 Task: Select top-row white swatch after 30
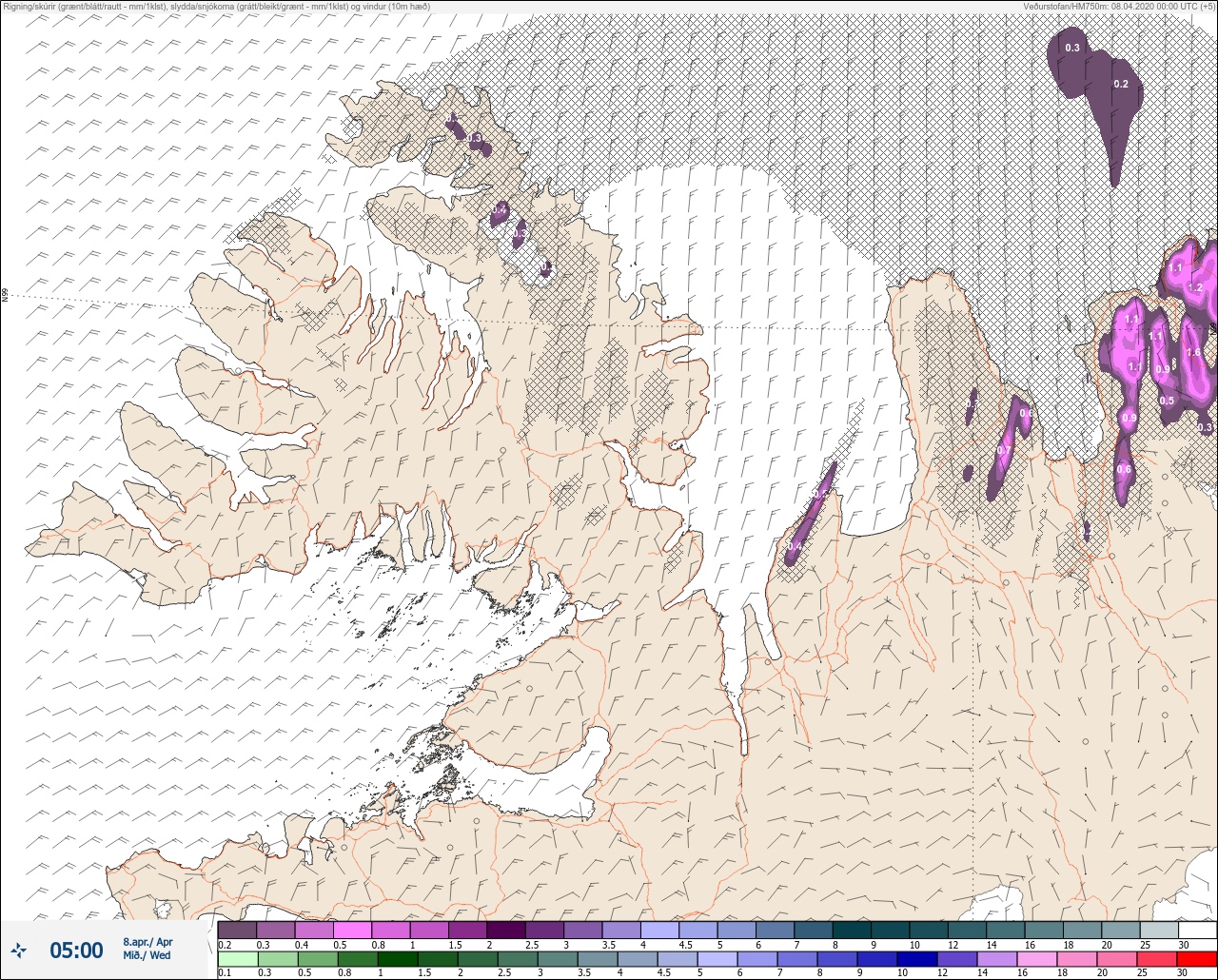click(1197, 930)
